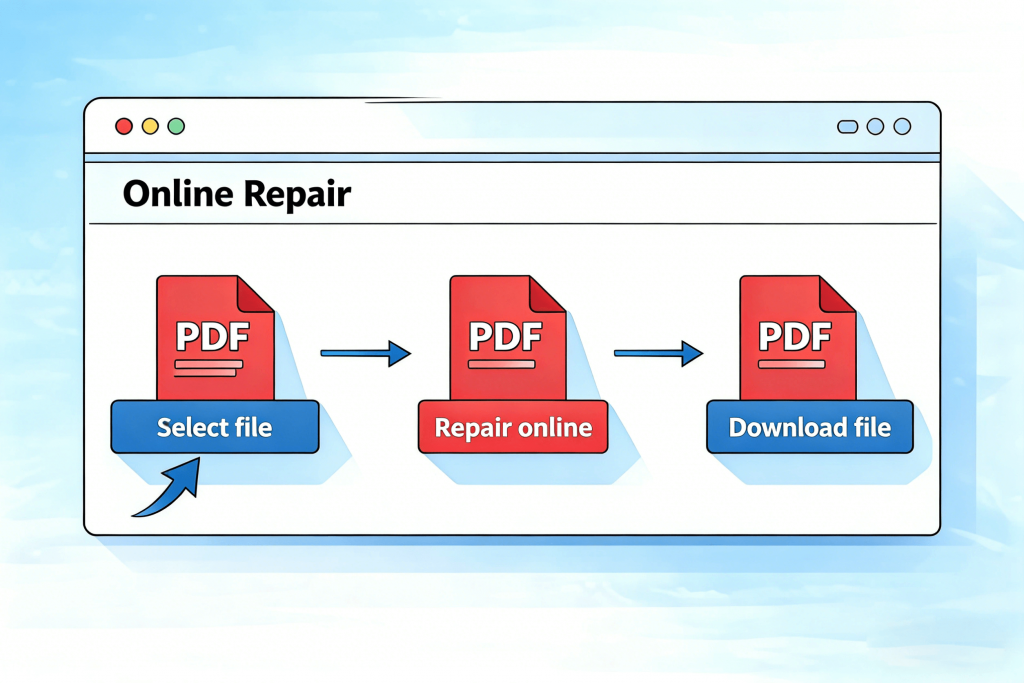Click the arrow between second and third PDF
The height and width of the screenshot is (683, 1024).
pyautogui.click(x=657, y=352)
